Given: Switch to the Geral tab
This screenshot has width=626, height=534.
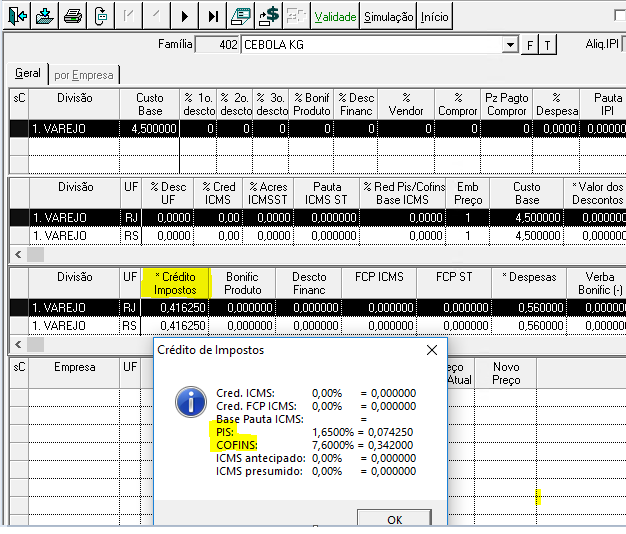Looking at the screenshot, I should pyautogui.click(x=28, y=73).
